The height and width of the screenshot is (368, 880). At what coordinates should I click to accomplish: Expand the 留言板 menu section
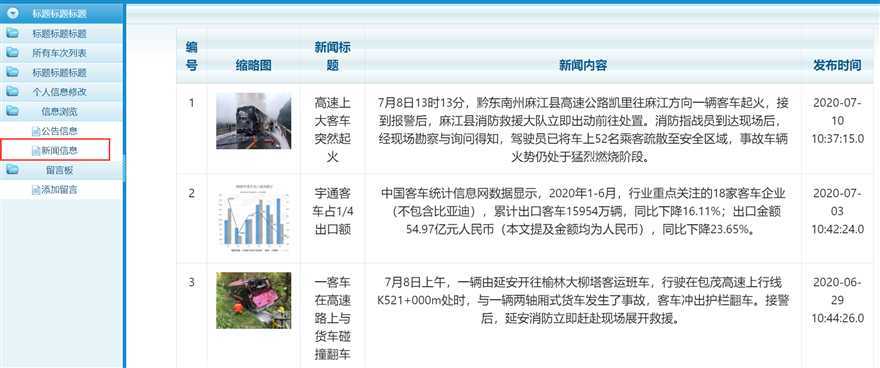point(59,169)
